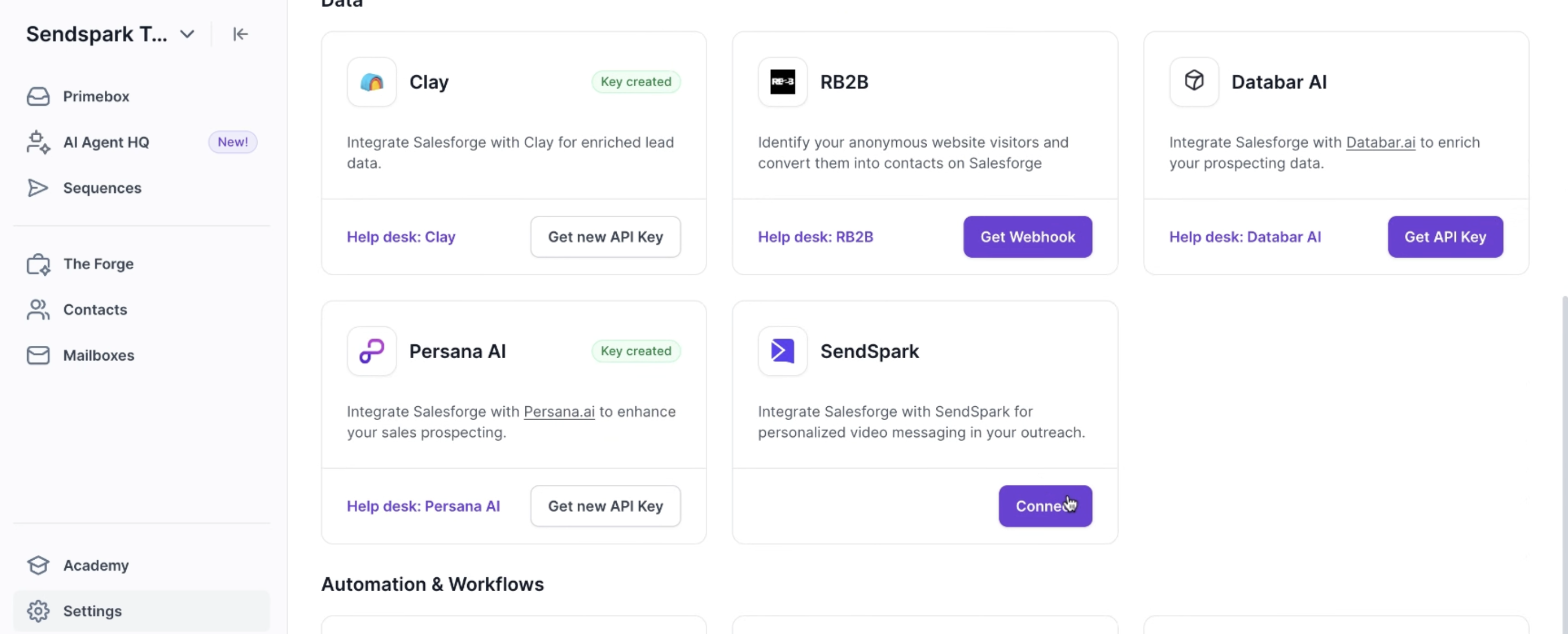
Task: Click the Clay logo icon
Action: 371,82
